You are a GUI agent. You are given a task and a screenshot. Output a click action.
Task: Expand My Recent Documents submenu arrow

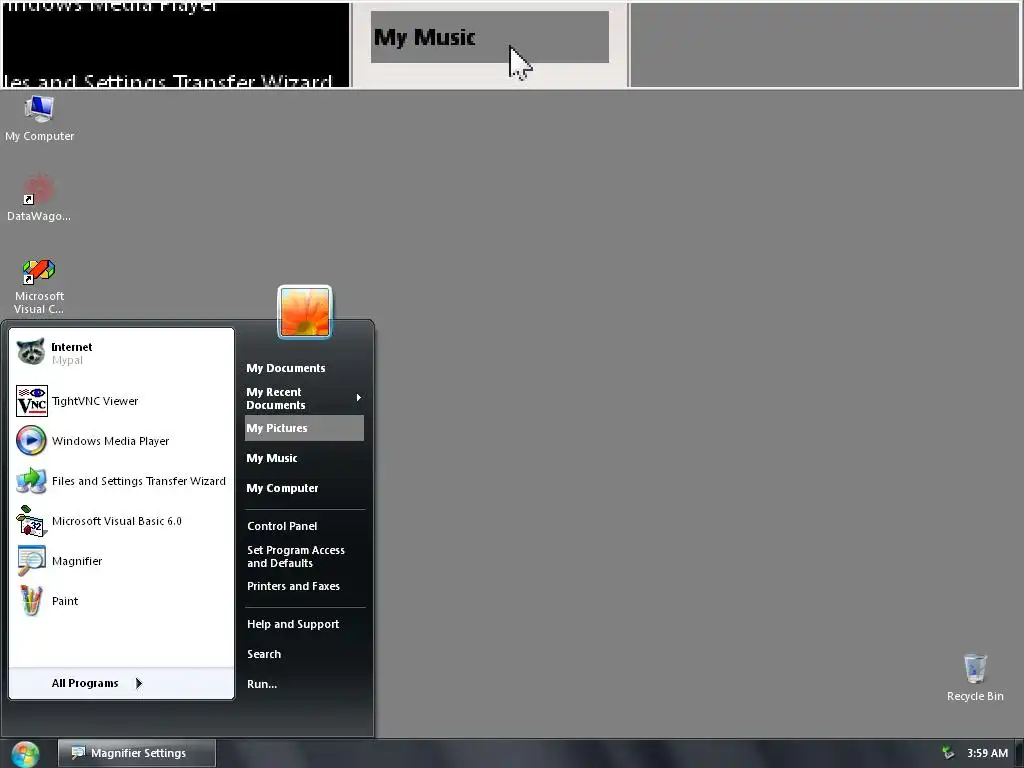point(359,398)
